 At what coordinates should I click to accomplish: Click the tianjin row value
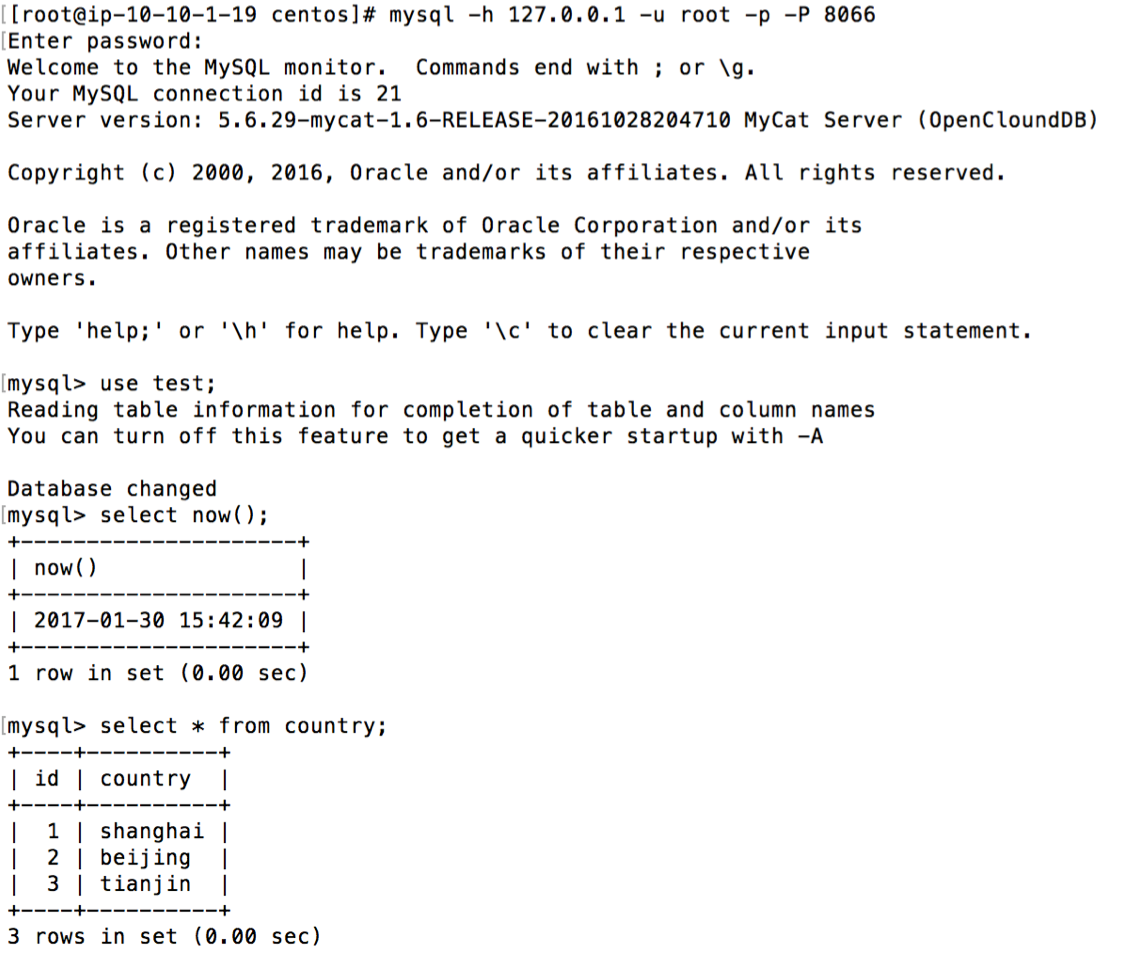[145, 884]
